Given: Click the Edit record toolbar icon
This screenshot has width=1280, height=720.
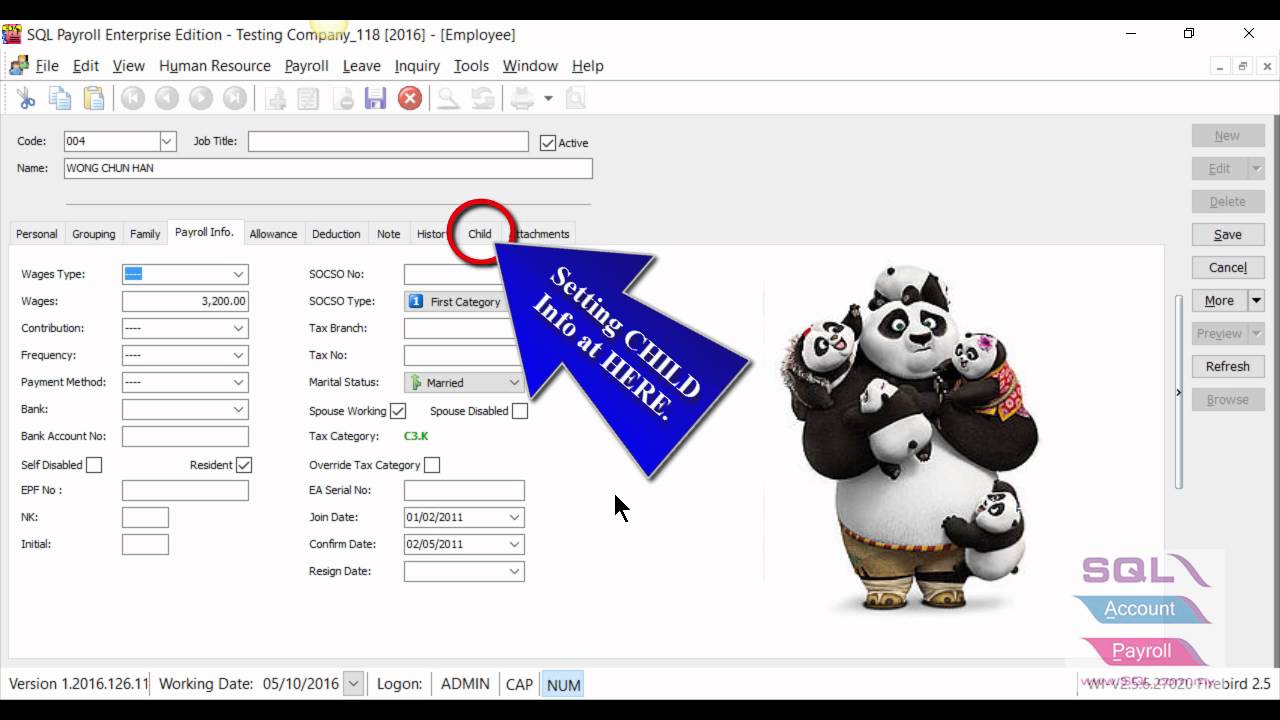Looking at the screenshot, I should tap(308, 98).
